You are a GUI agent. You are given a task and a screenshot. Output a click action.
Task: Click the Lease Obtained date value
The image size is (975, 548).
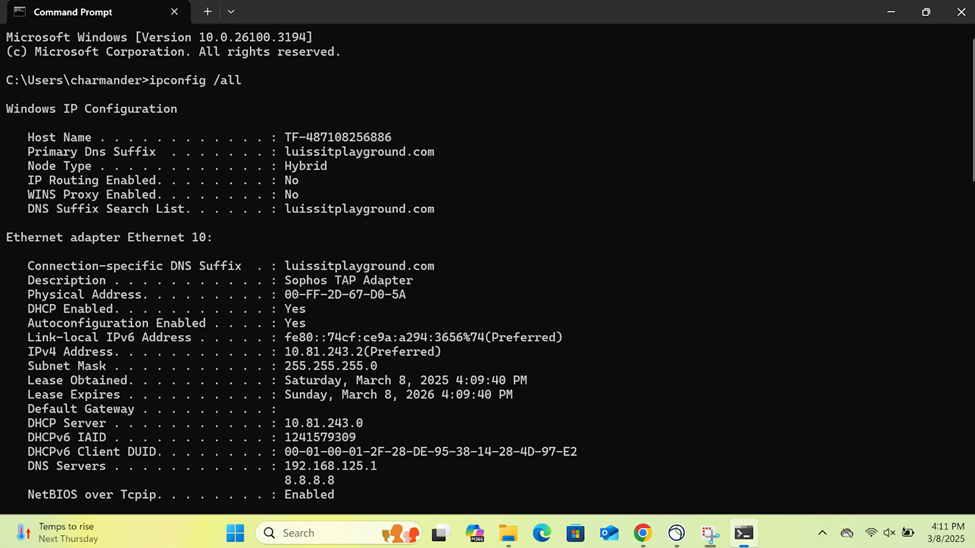[x=405, y=381]
